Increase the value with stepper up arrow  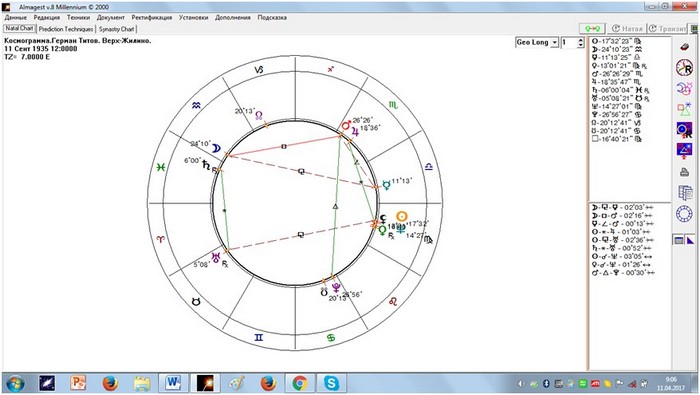coord(580,40)
